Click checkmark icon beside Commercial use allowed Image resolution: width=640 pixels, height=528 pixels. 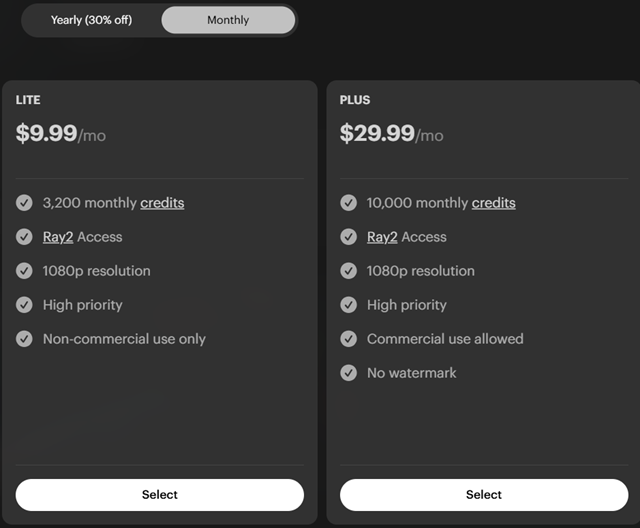pos(349,339)
